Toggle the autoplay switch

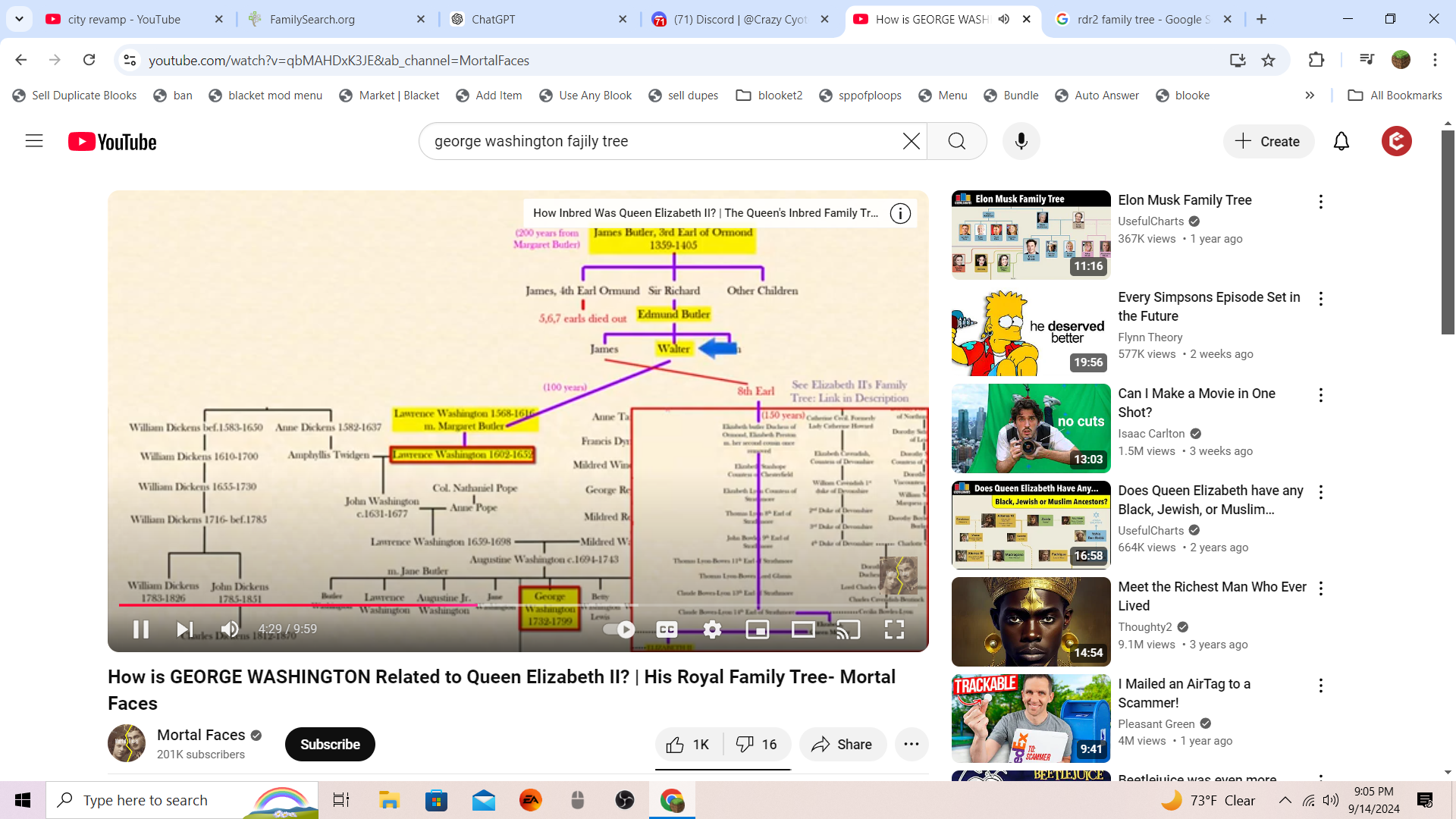coord(619,629)
